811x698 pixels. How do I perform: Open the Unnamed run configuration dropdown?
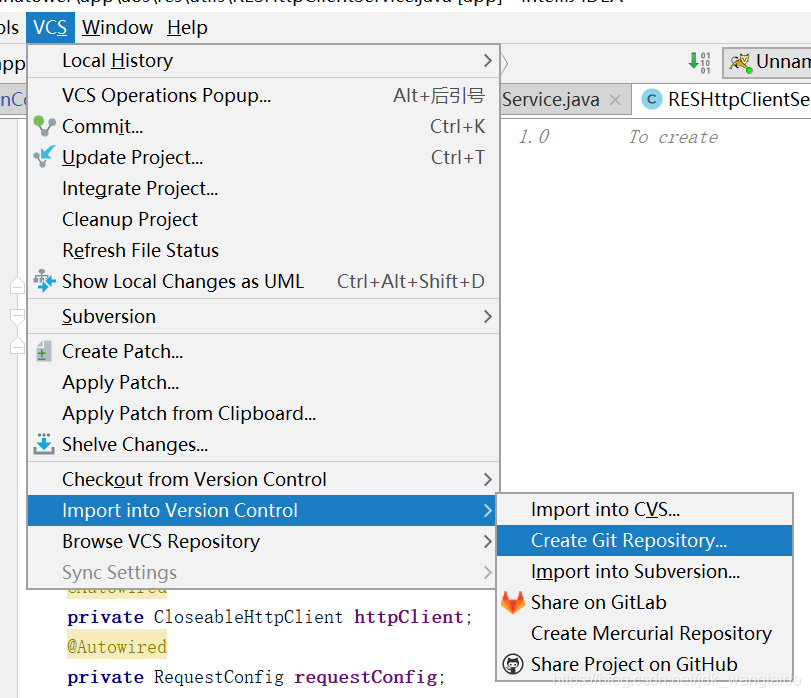(x=768, y=63)
